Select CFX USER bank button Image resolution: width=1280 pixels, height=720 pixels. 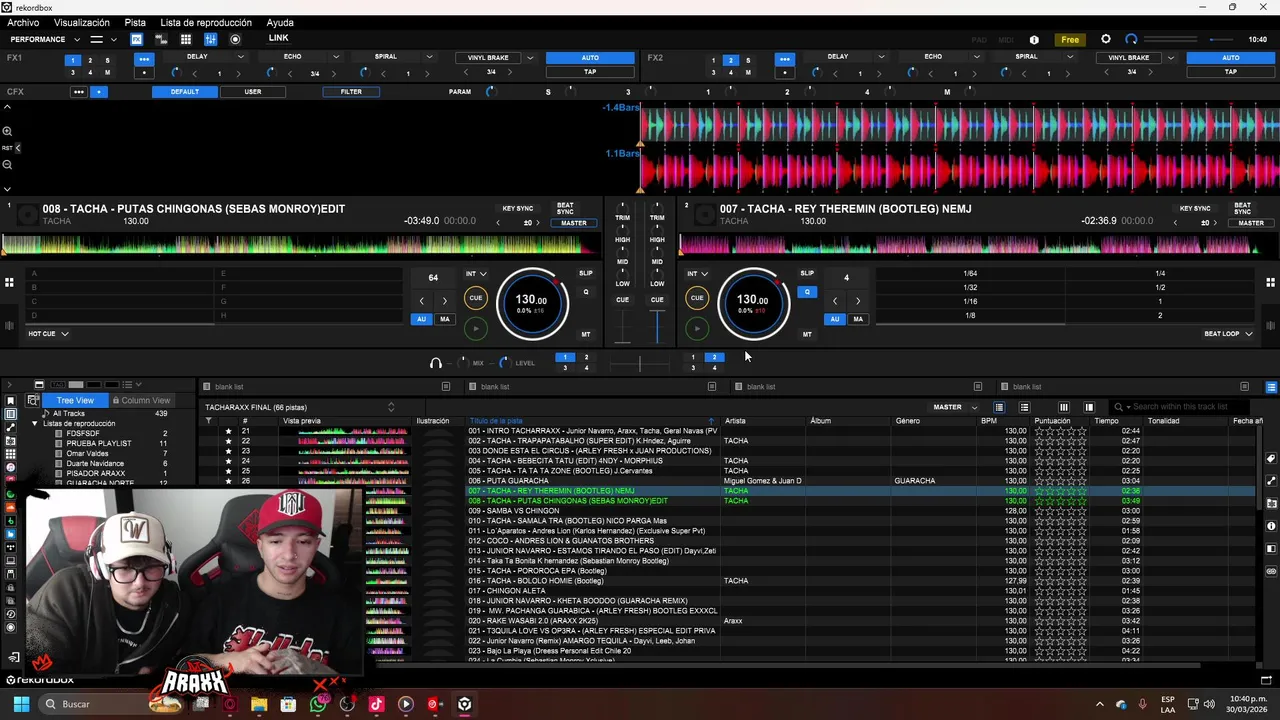(x=253, y=92)
